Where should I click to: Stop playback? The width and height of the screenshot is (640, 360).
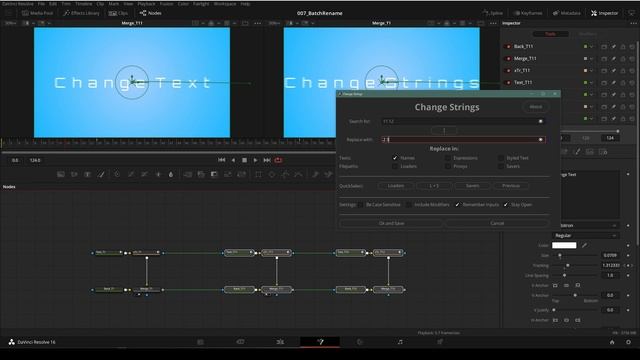tap(244, 160)
